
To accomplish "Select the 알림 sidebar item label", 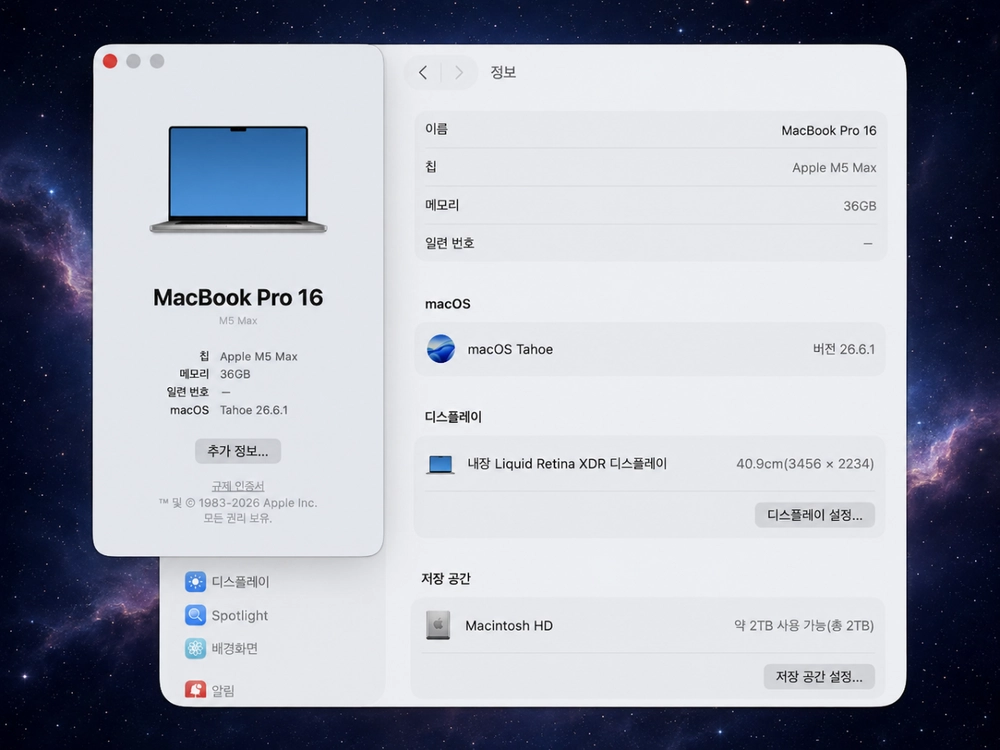I will point(223,691).
